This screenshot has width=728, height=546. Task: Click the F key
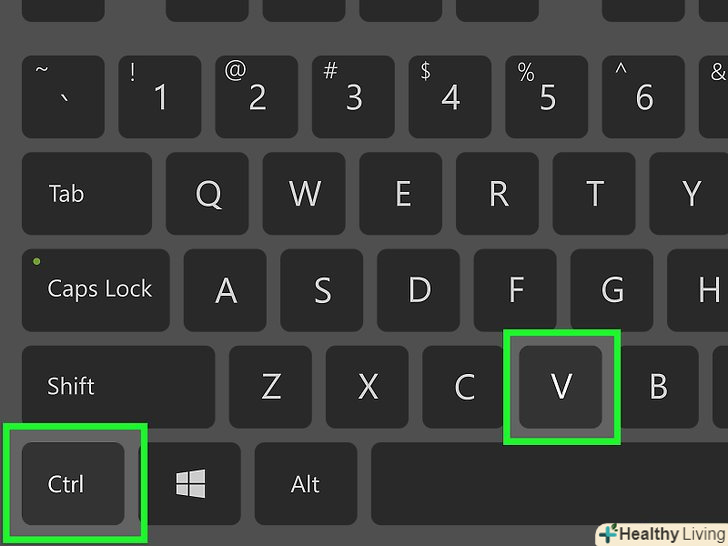click(515, 290)
